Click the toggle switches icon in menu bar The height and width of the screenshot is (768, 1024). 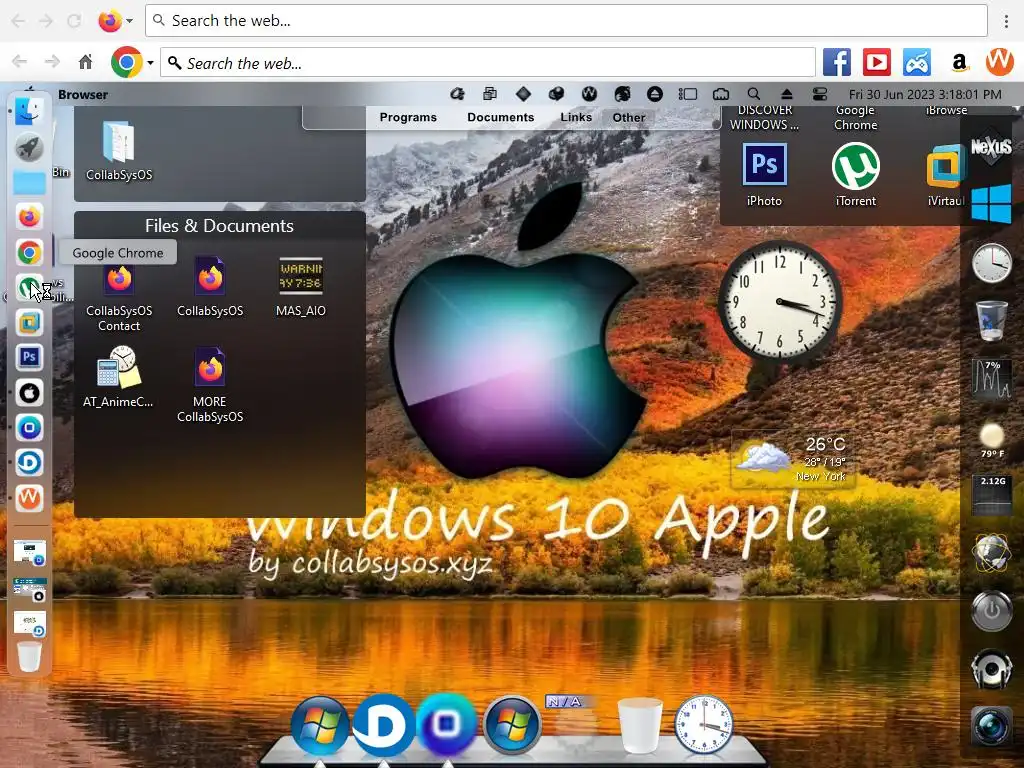pos(820,94)
